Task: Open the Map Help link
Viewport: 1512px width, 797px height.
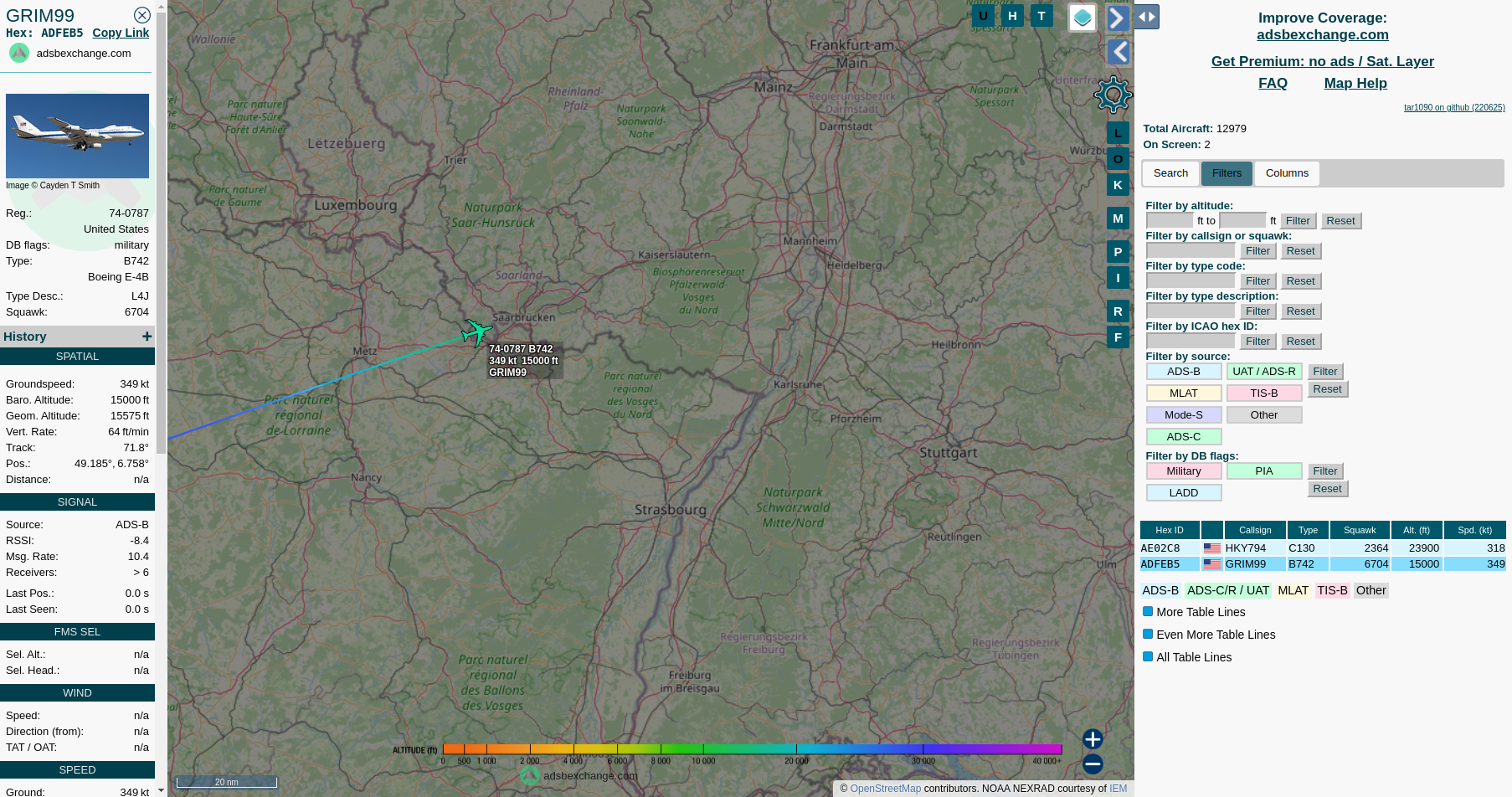Action: [x=1355, y=83]
